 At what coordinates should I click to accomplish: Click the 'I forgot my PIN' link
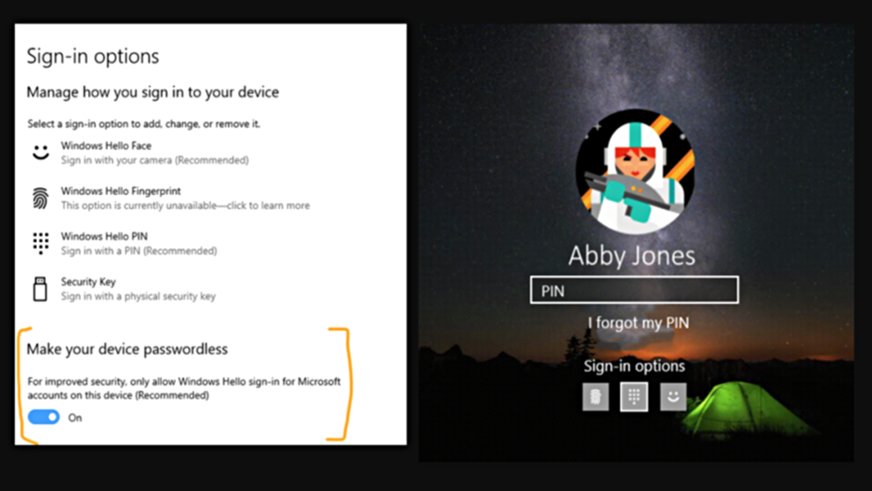pyautogui.click(x=638, y=323)
